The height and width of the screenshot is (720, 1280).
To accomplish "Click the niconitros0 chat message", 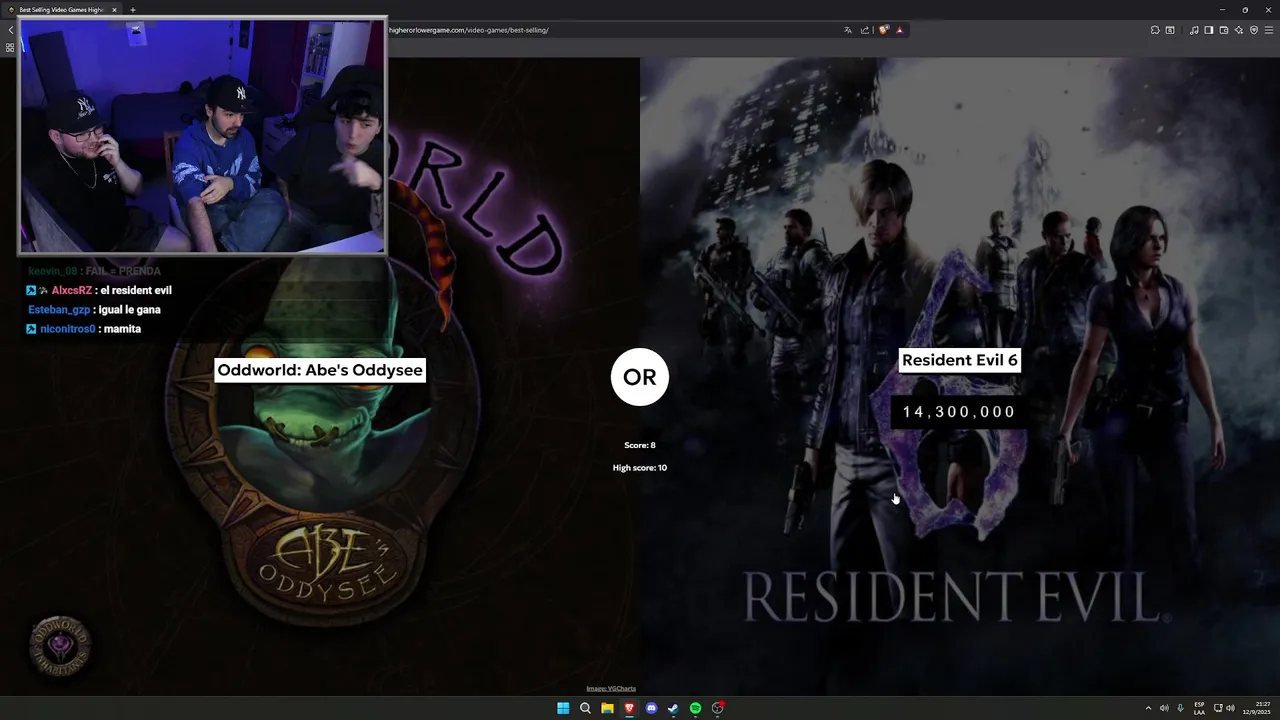I will pyautogui.click(x=84, y=329).
